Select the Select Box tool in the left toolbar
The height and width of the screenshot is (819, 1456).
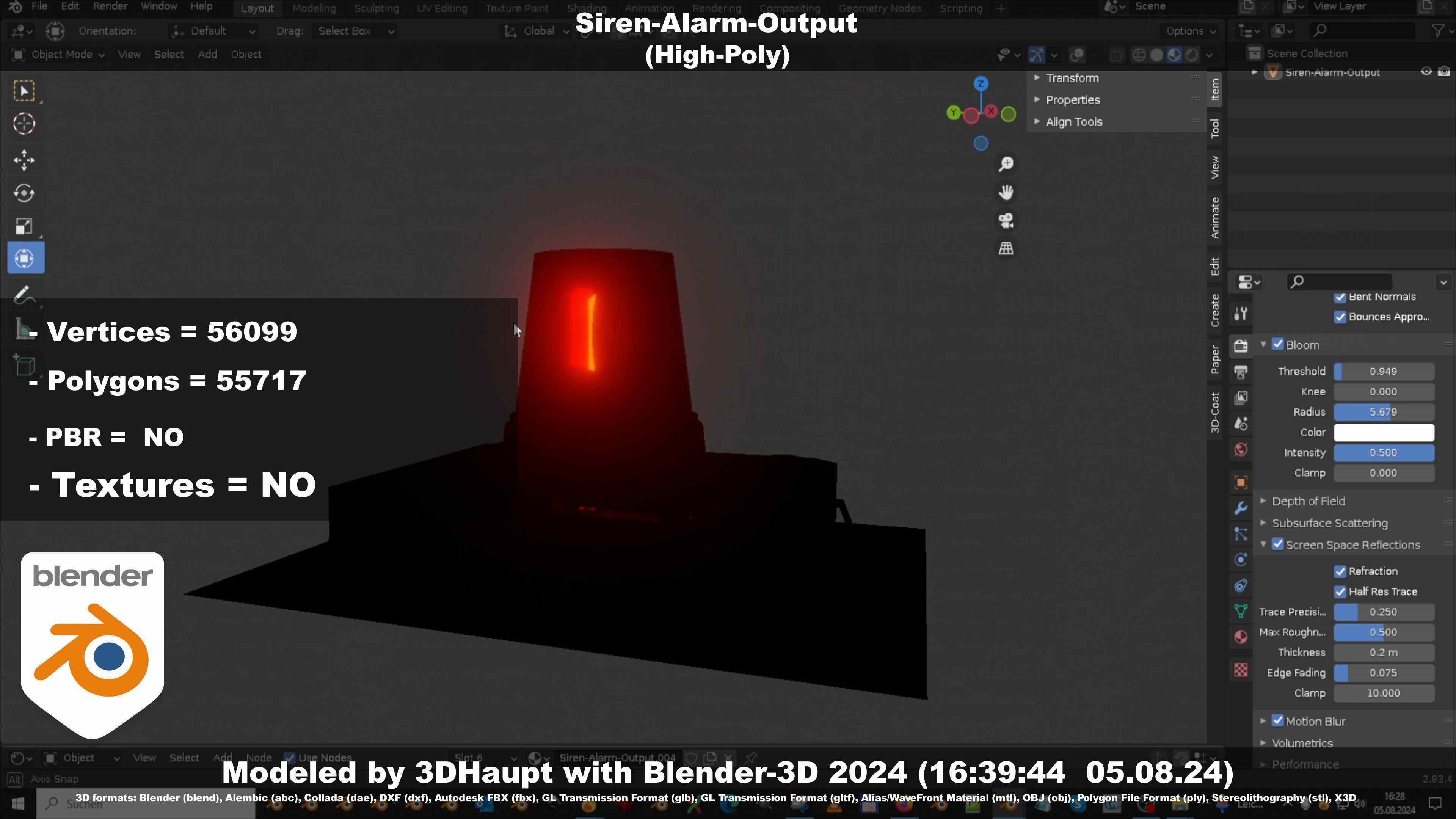(x=24, y=91)
